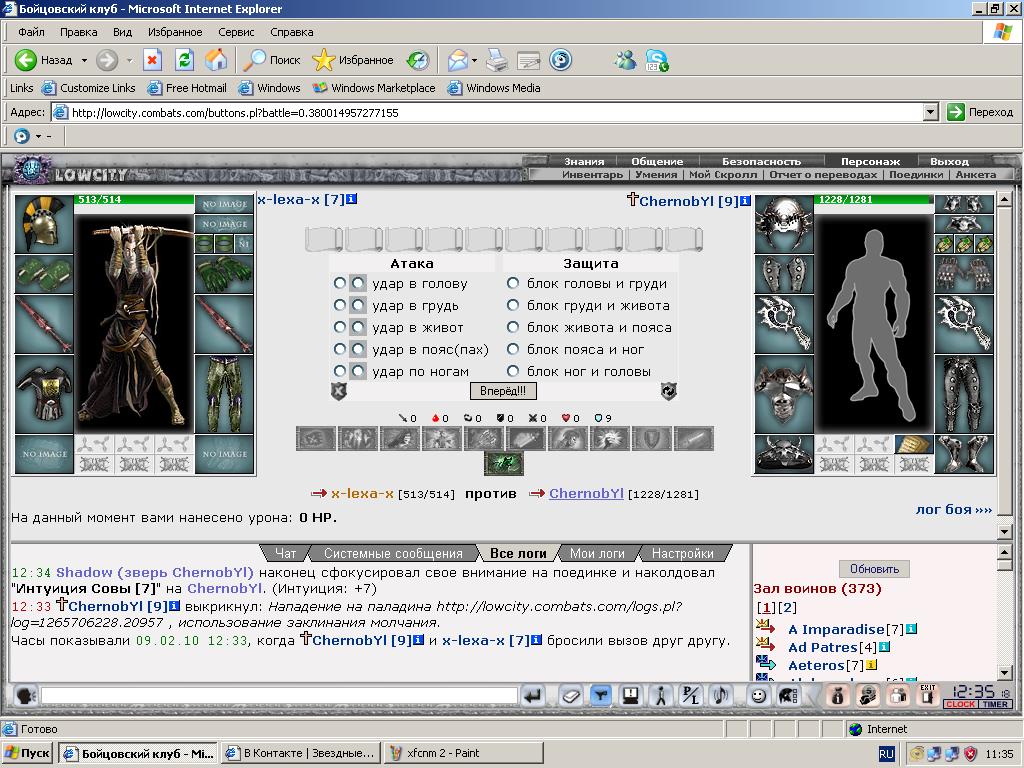The image size is (1024, 768).
Task: Click the info icon next to x-lexa-x [7] header
Action: click(351, 199)
